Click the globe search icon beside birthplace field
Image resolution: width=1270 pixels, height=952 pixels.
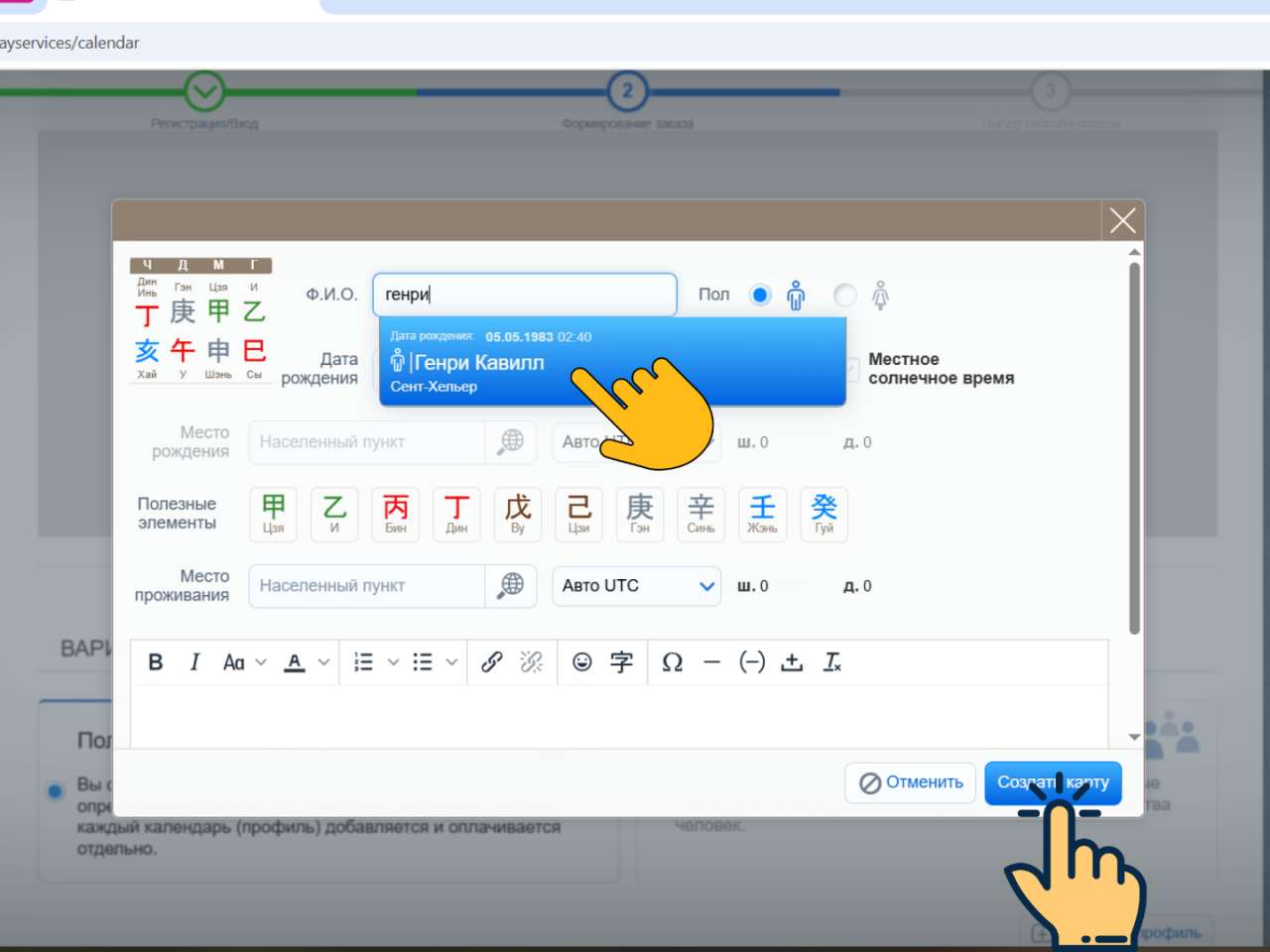510,442
